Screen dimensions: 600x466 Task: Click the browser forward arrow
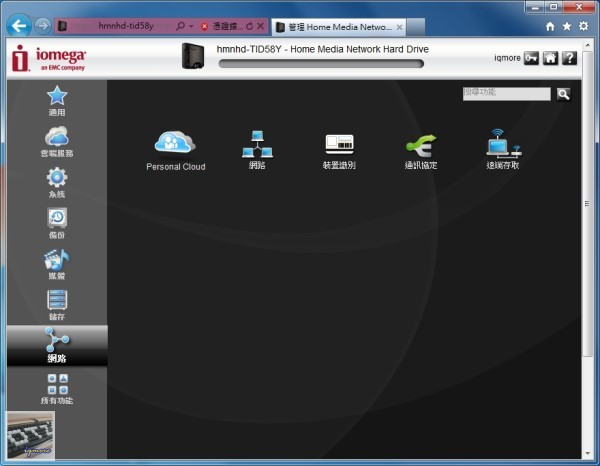pyautogui.click(x=43, y=26)
